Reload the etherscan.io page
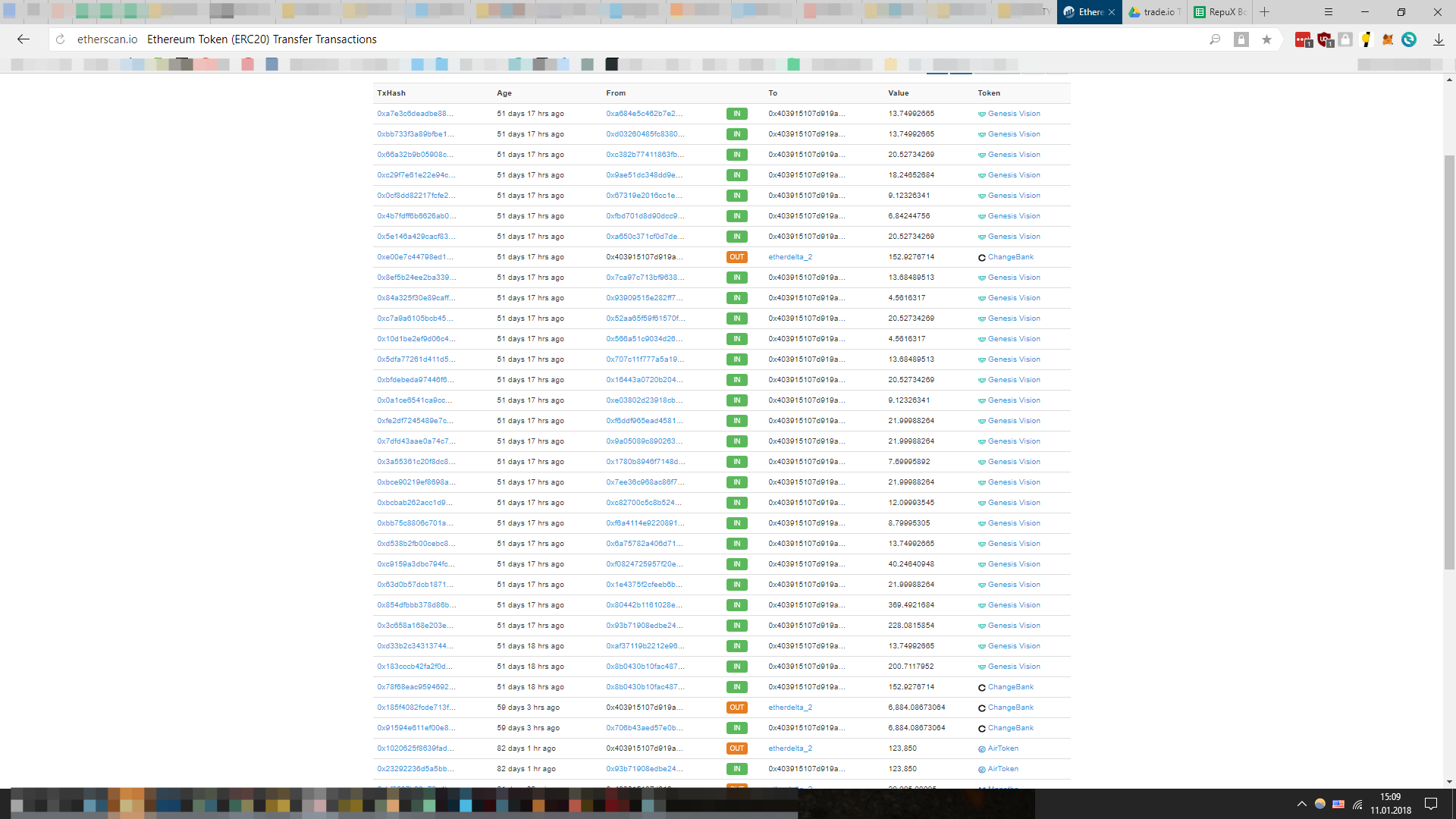This screenshot has width=1456, height=819. click(61, 39)
